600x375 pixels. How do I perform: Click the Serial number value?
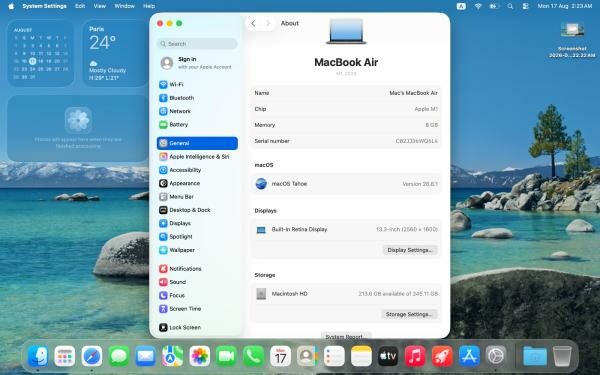[416, 141]
